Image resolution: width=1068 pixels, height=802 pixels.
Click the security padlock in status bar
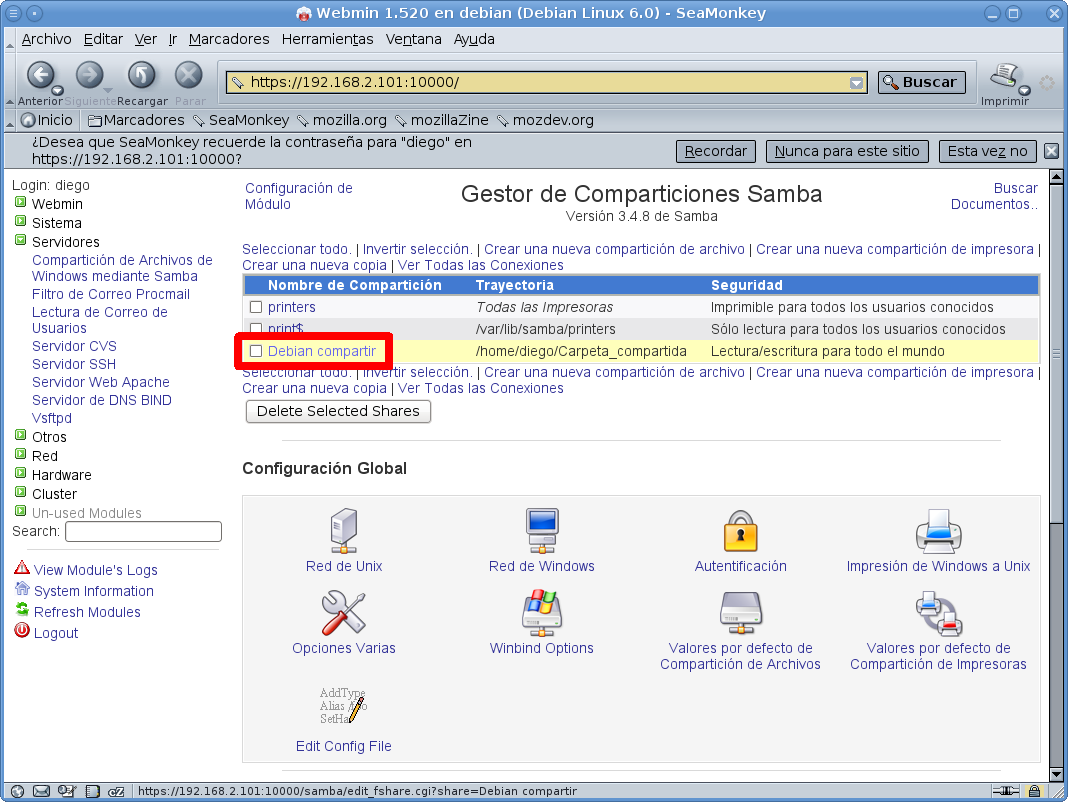[x=1034, y=791]
